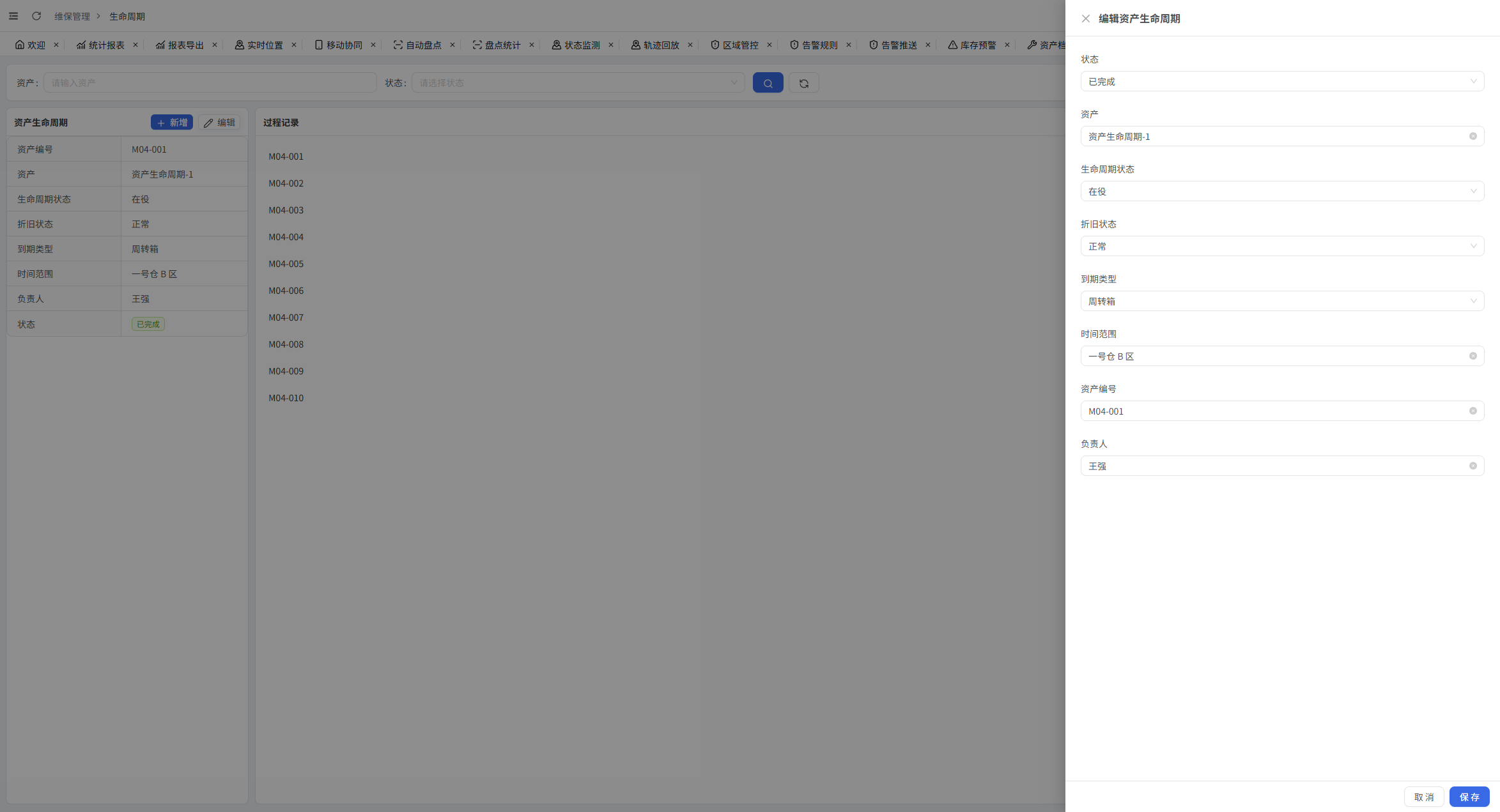Open the 生命周期状态 dropdown showing 在役
Screen dimensions: 1500x812
[x=1282, y=191]
